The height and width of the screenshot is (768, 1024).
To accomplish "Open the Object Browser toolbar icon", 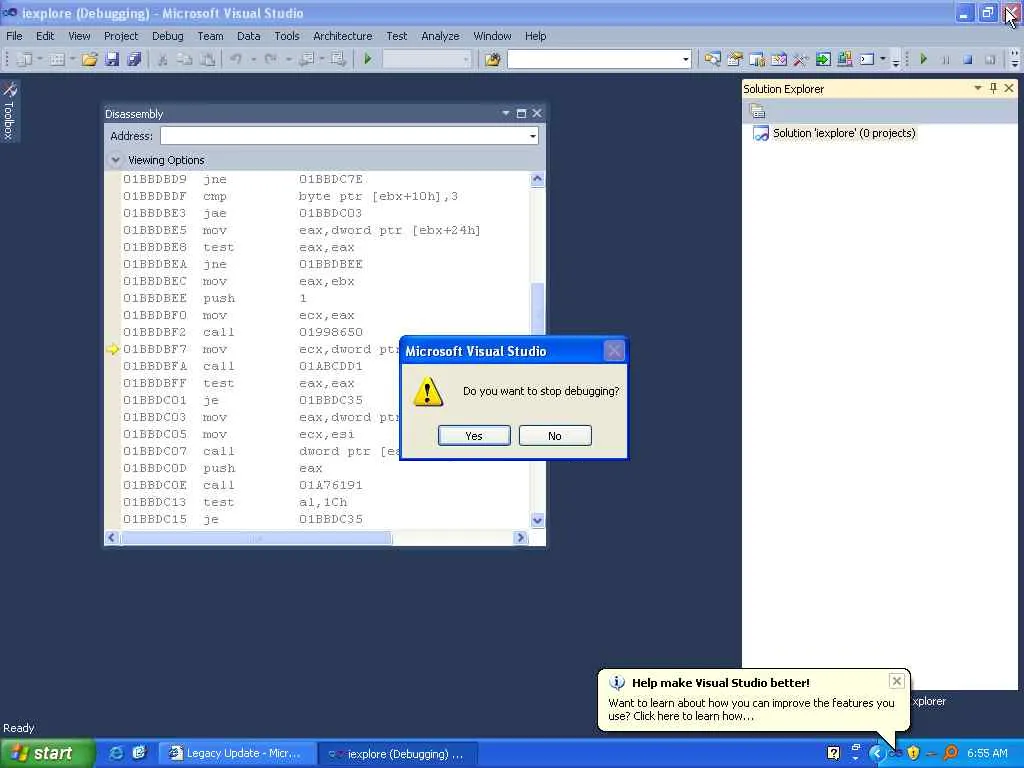I will coord(757,59).
